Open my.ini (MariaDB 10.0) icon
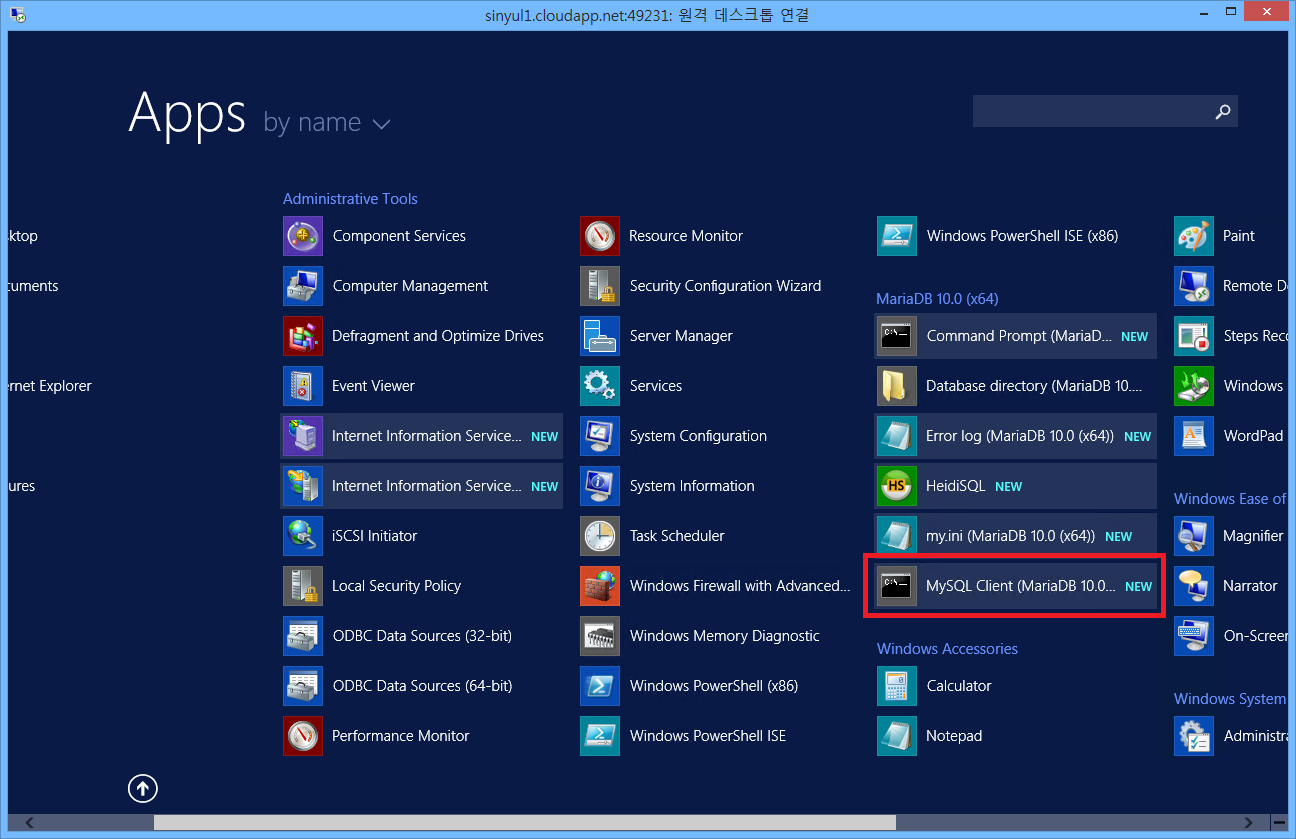 click(897, 536)
